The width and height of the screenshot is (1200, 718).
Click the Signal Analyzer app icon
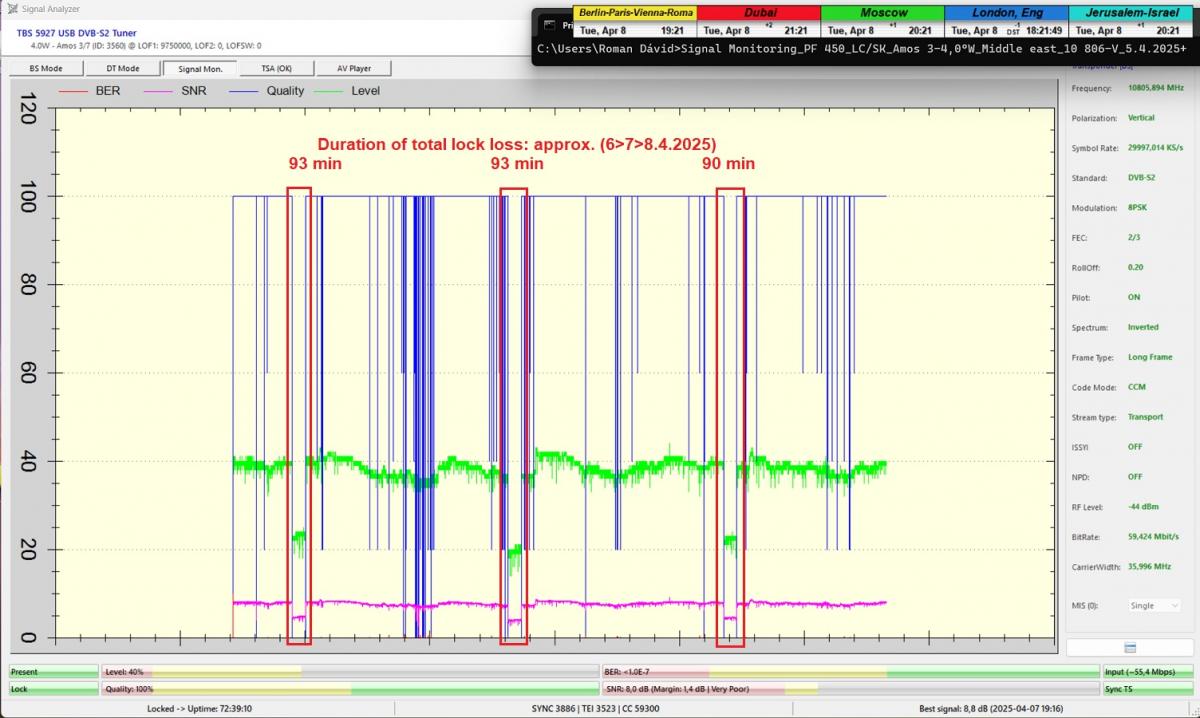click(x=11, y=8)
